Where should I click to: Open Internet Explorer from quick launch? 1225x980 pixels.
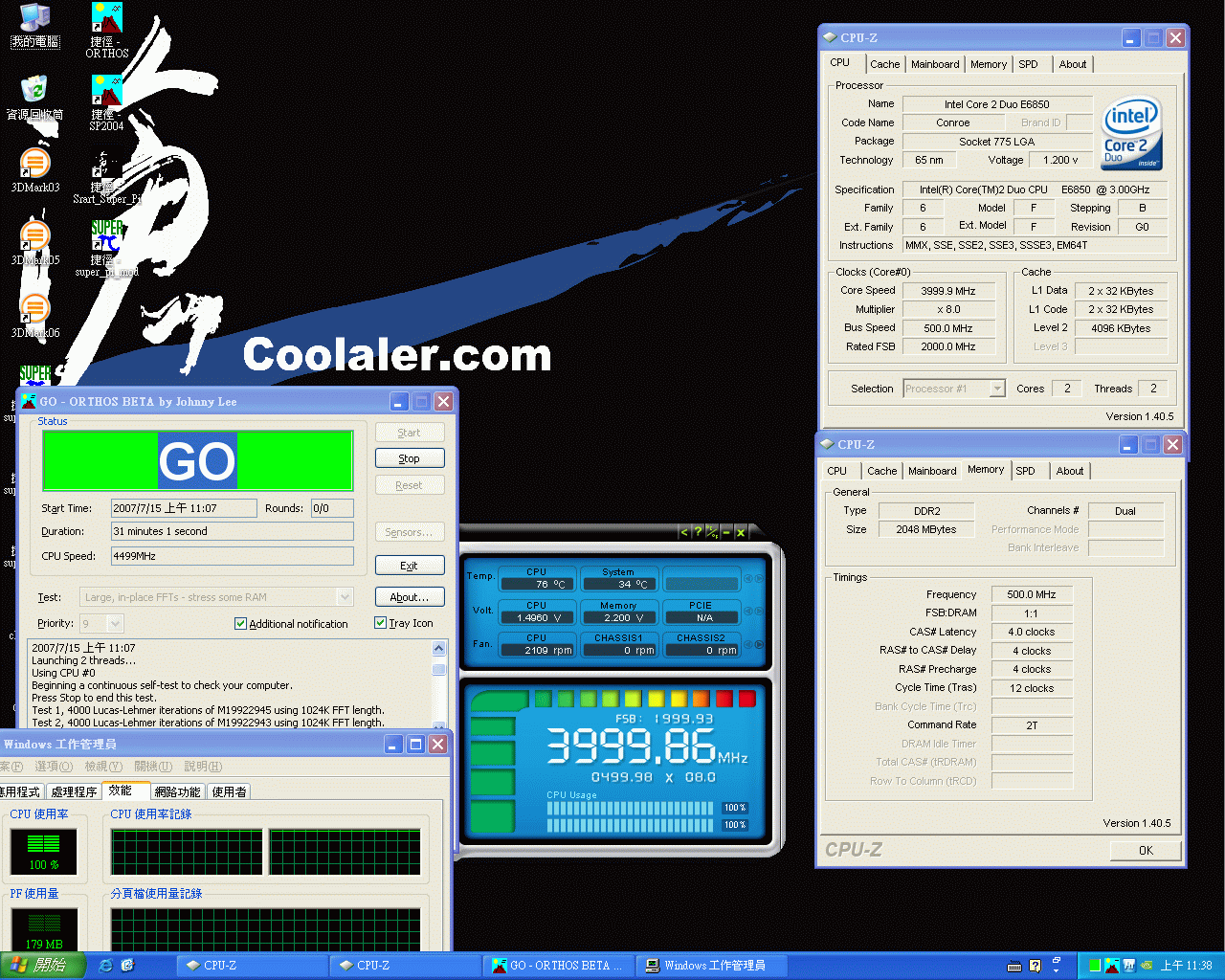click(105, 966)
